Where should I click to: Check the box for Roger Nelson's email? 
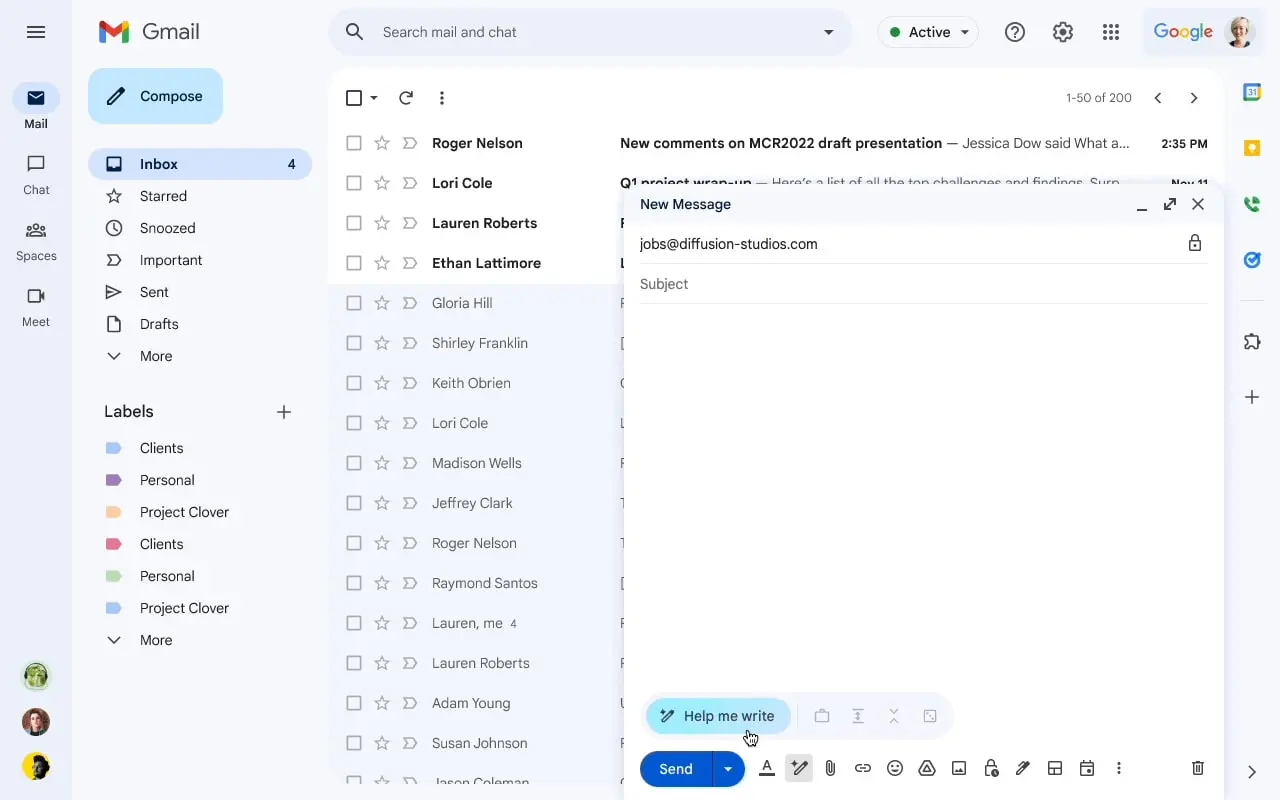(354, 143)
